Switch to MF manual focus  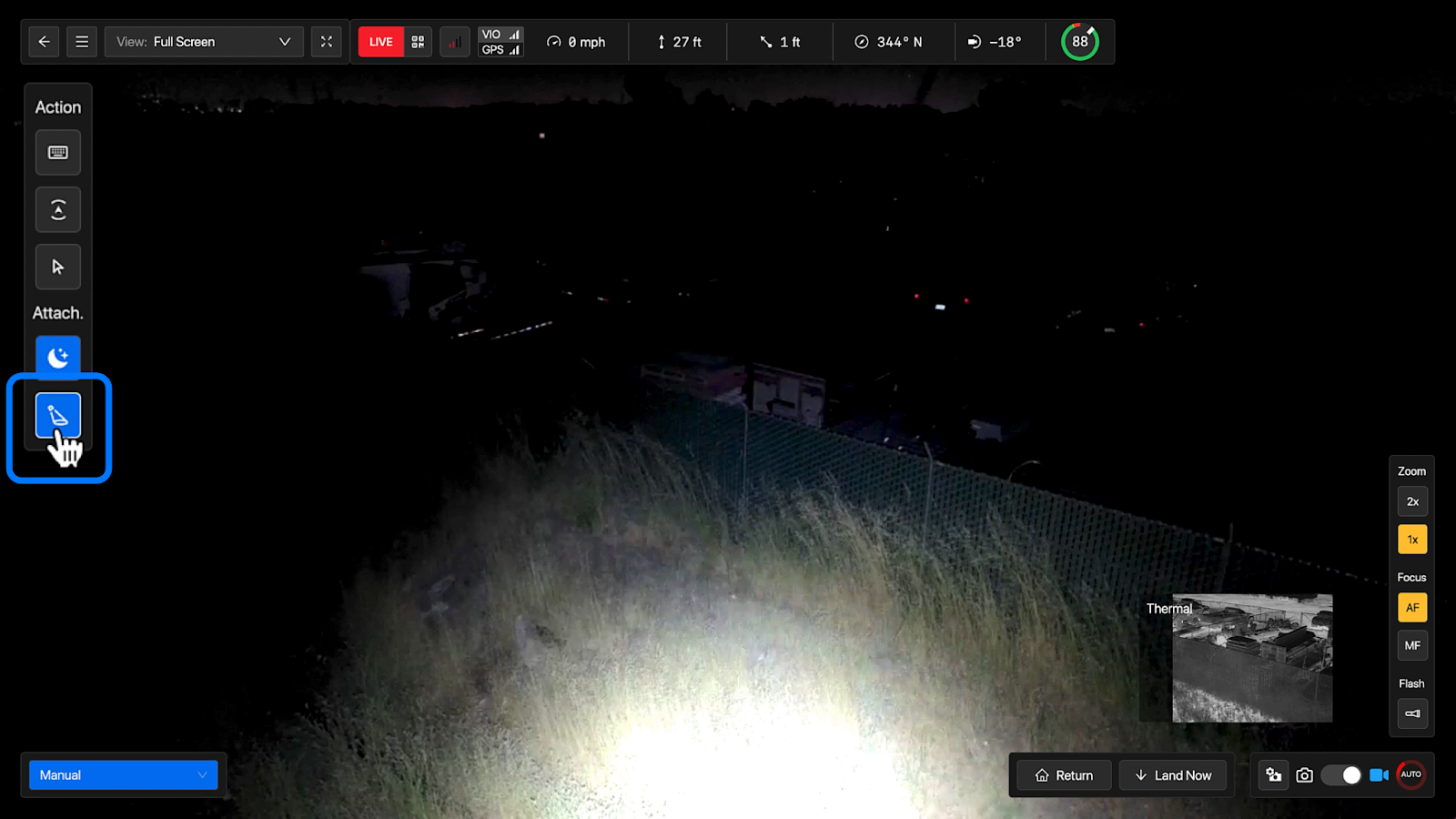1412,646
